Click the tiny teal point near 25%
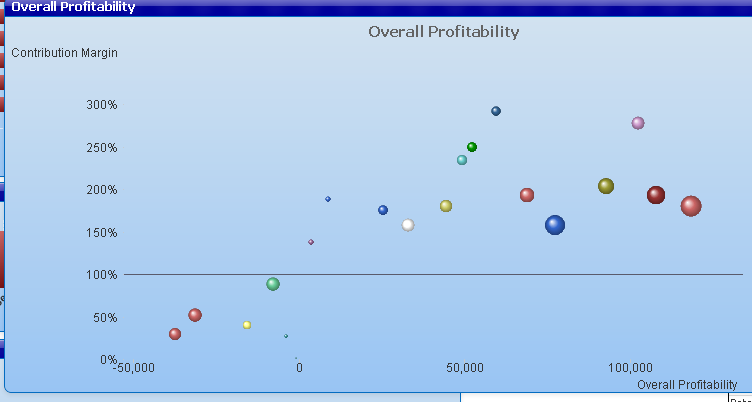Image resolution: width=752 pixels, height=402 pixels. (x=286, y=336)
